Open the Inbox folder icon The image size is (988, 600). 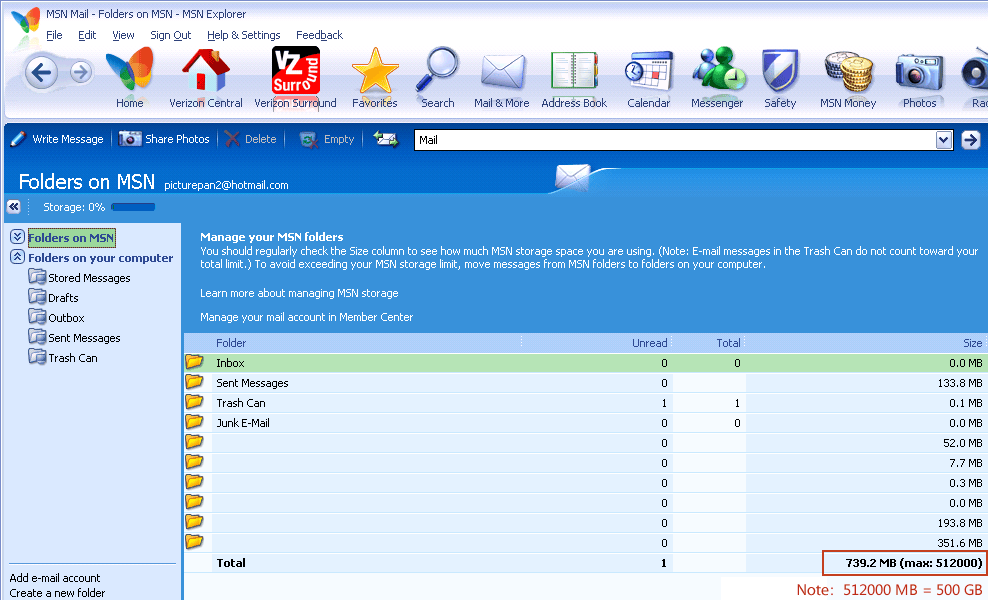[x=195, y=362]
